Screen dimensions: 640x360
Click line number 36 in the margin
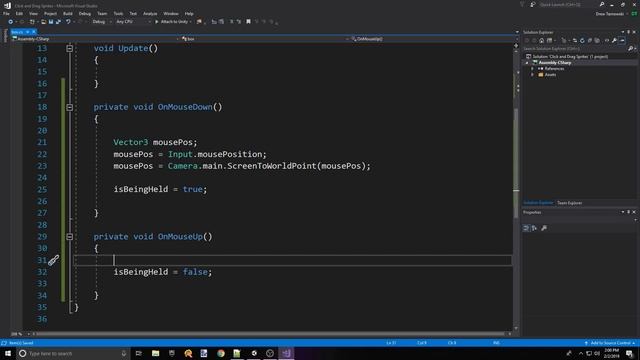click(42, 319)
